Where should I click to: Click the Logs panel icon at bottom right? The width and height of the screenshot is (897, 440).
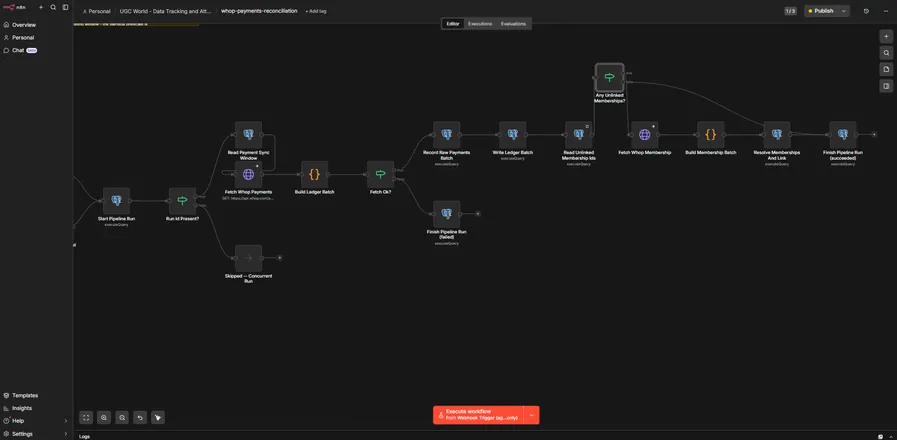(880, 436)
